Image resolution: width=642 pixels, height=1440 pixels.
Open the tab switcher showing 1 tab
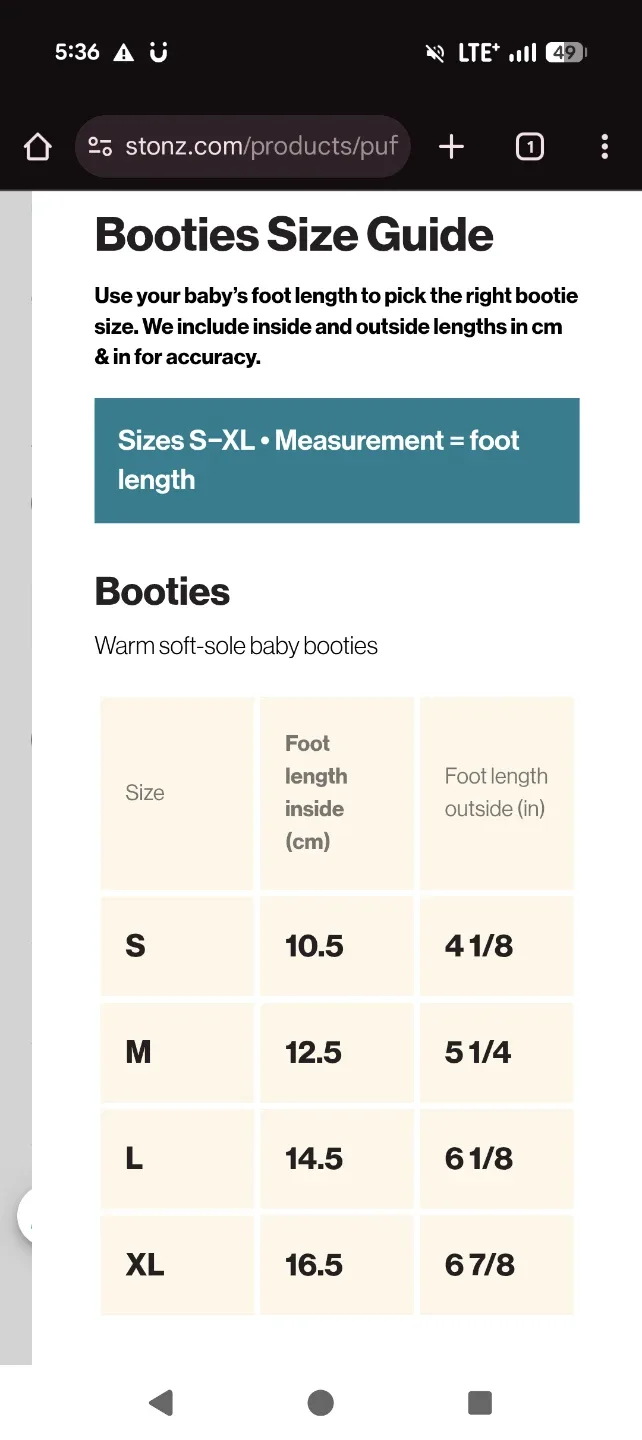(529, 146)
